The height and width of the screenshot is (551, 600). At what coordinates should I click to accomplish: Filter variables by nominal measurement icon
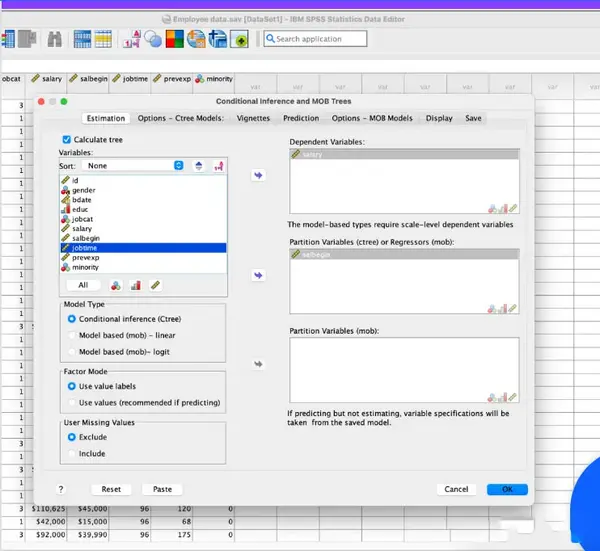(116, 285)
